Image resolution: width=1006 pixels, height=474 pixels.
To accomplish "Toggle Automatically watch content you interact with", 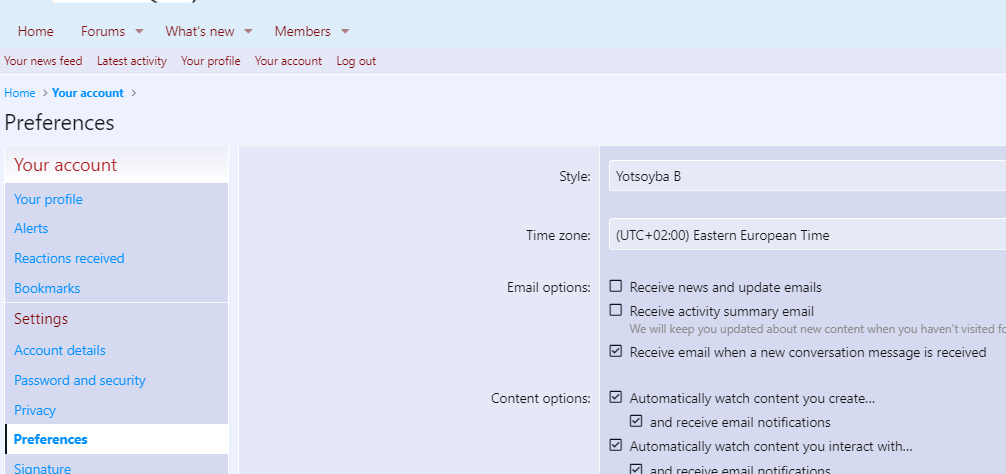I will pos(616,446).
